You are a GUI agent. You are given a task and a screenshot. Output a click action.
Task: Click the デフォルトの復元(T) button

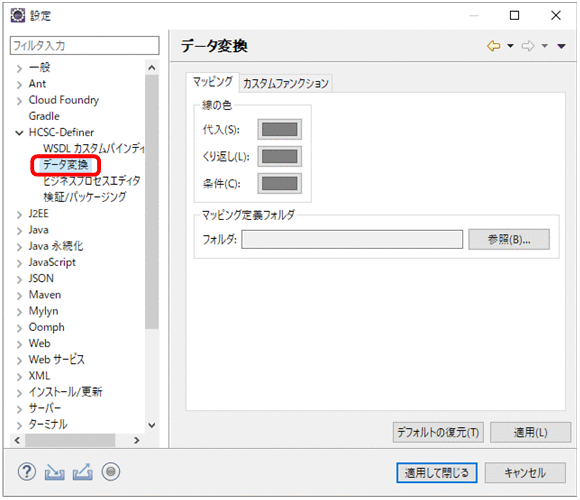coord(438,432)
